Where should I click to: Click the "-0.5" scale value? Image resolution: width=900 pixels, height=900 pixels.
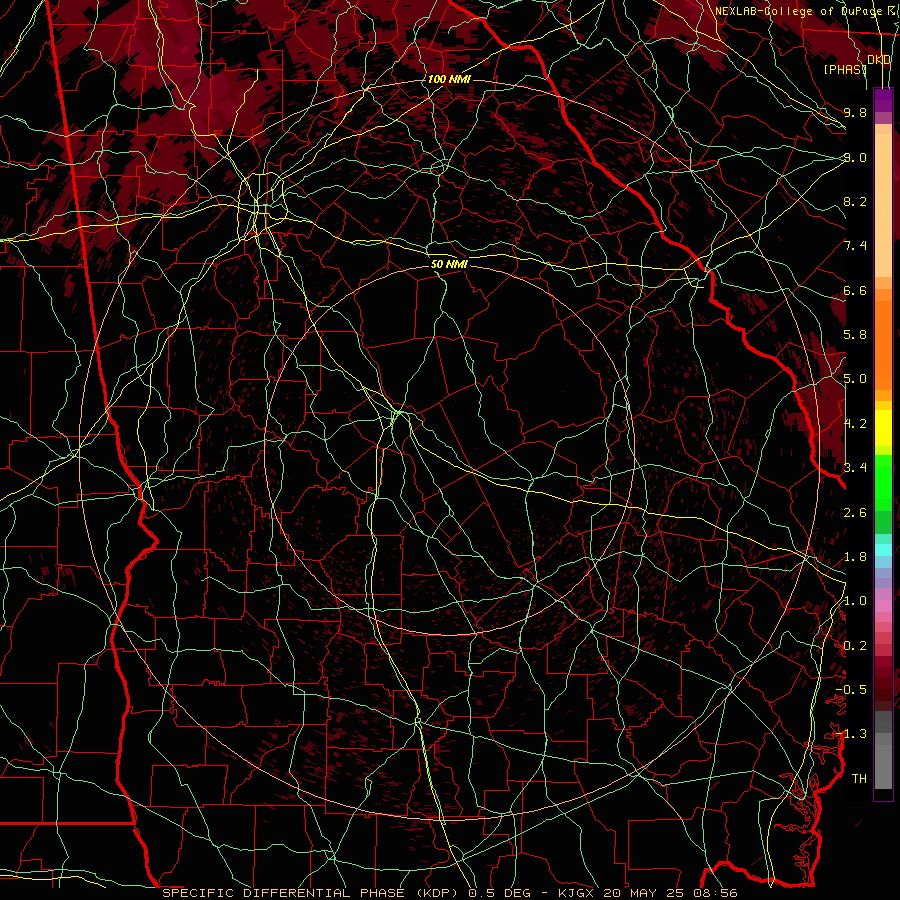[x=852, y=690]
